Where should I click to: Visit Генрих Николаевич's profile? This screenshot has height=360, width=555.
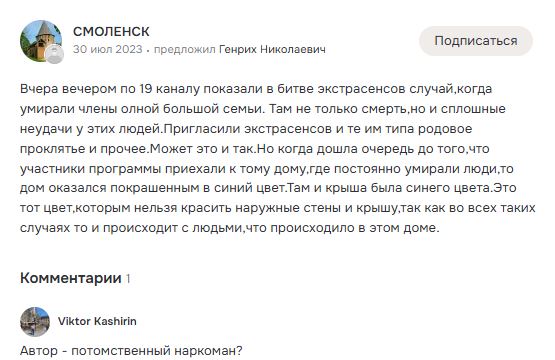click(272, 49)
